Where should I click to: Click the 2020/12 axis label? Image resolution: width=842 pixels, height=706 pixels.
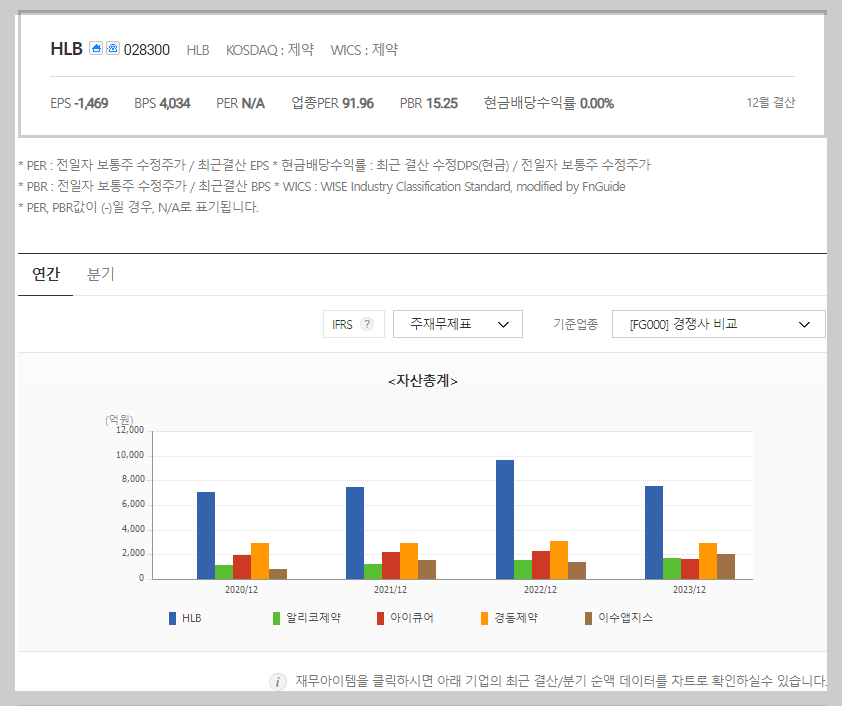pyautogui.click(x=241, y=589)
